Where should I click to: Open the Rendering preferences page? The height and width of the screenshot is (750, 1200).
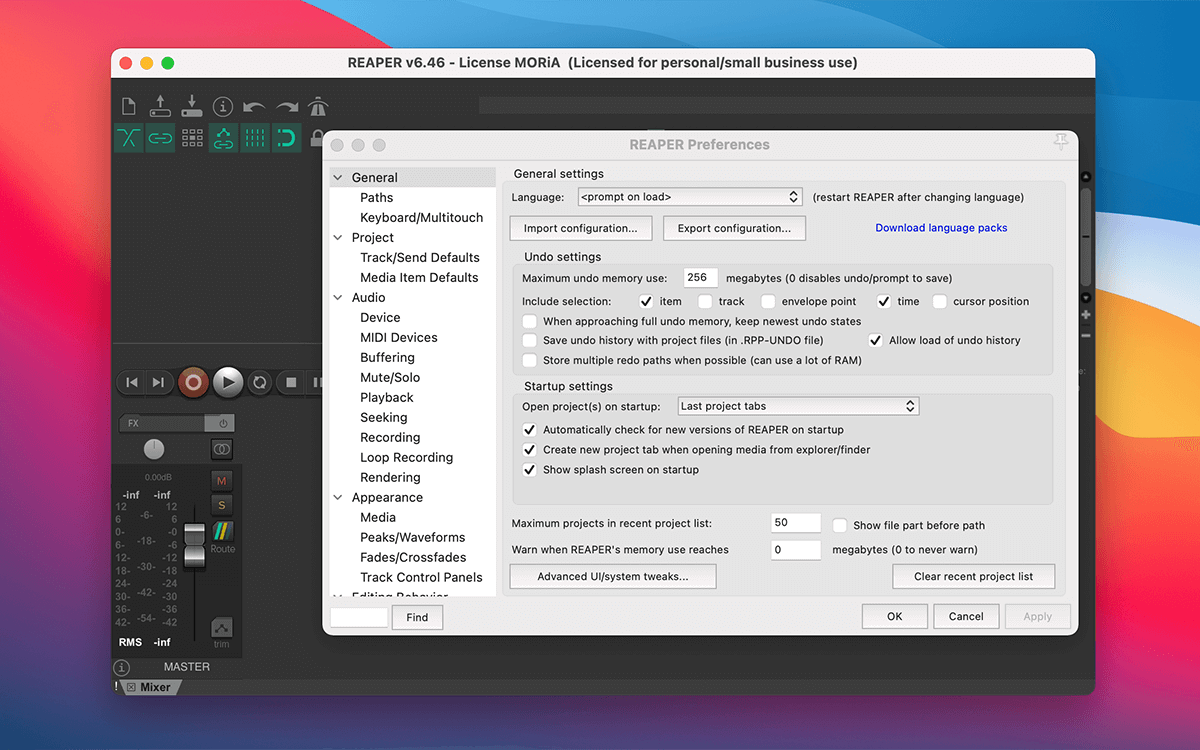click(x=391, y=478)
